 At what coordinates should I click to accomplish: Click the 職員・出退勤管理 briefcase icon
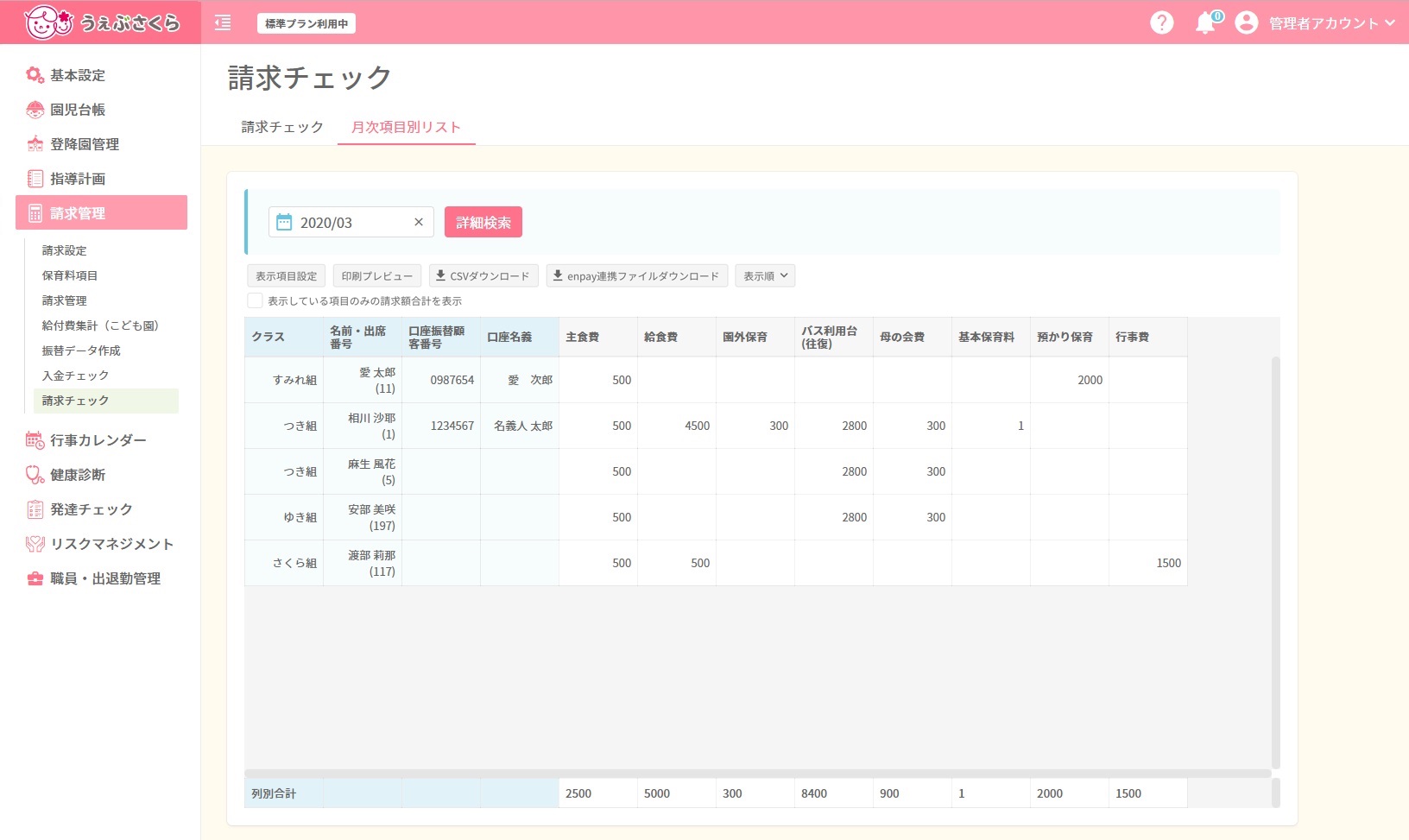tap(35, 578)
